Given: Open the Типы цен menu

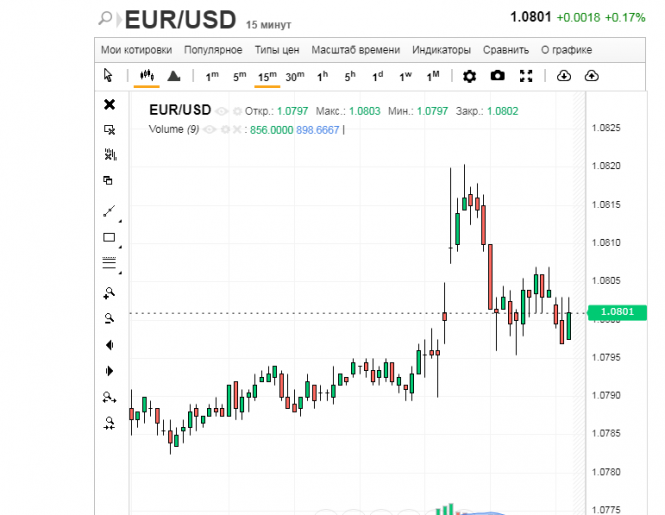Looking at the screenshot, I should pyautogui.click(x=277, y=50).
